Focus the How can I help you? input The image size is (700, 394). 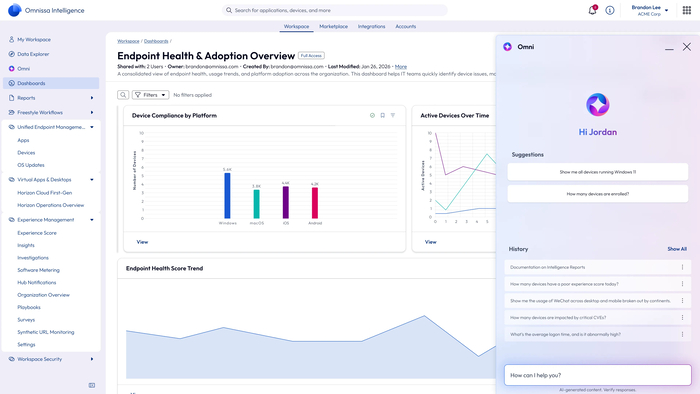598,375
